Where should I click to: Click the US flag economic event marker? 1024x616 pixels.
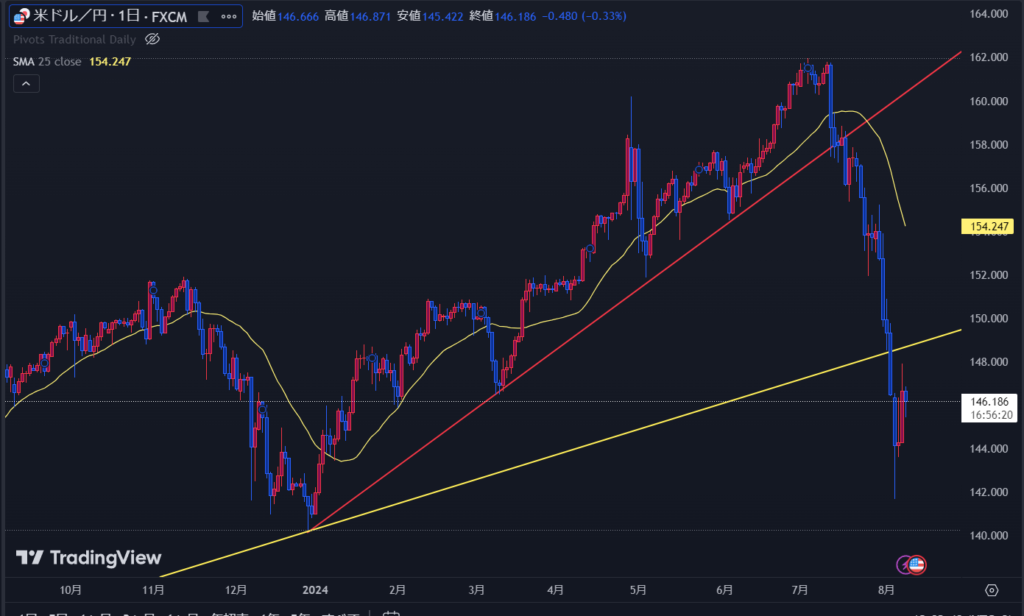pos(917,565)
